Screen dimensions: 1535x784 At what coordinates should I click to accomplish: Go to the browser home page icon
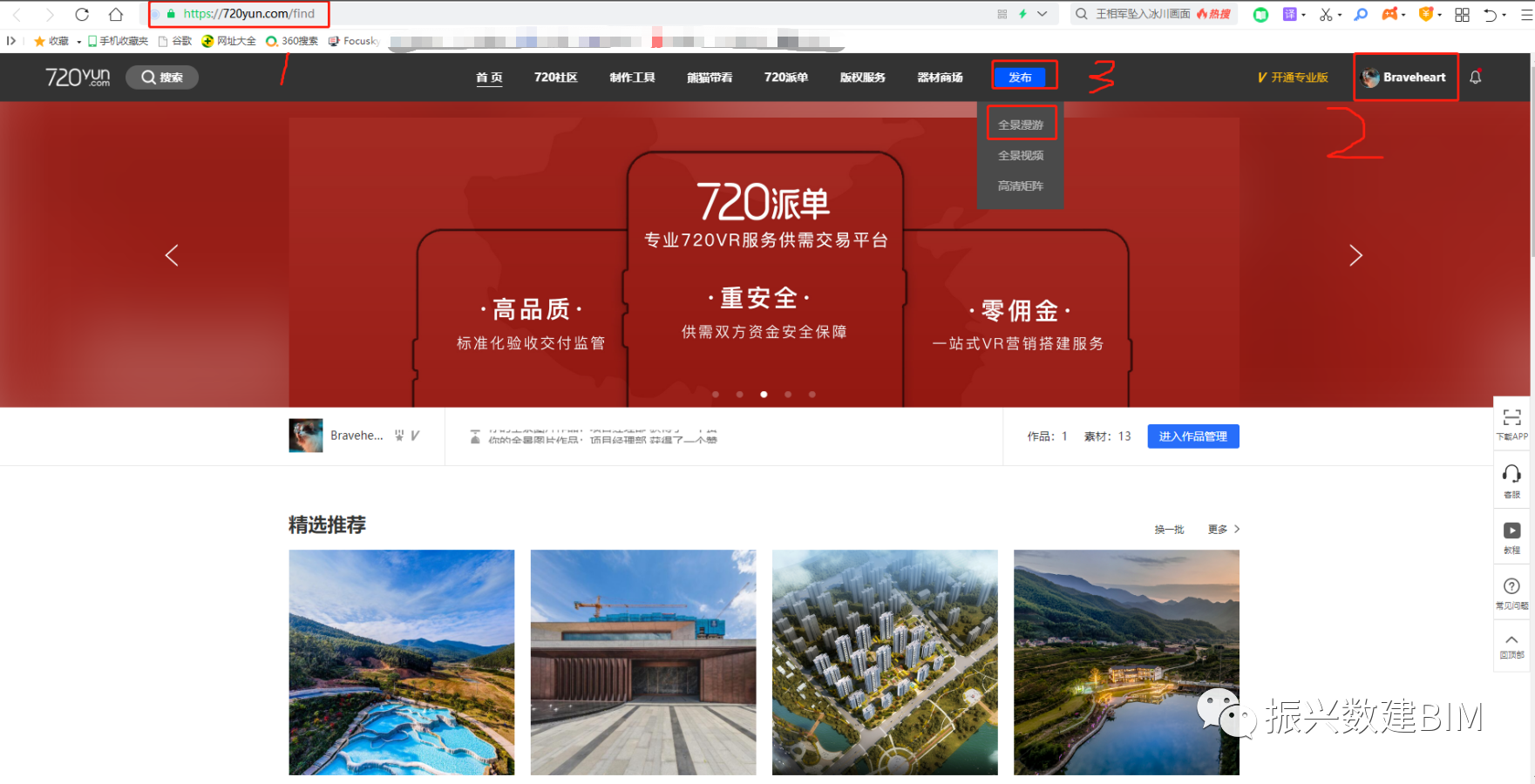[x=116, y=14]
